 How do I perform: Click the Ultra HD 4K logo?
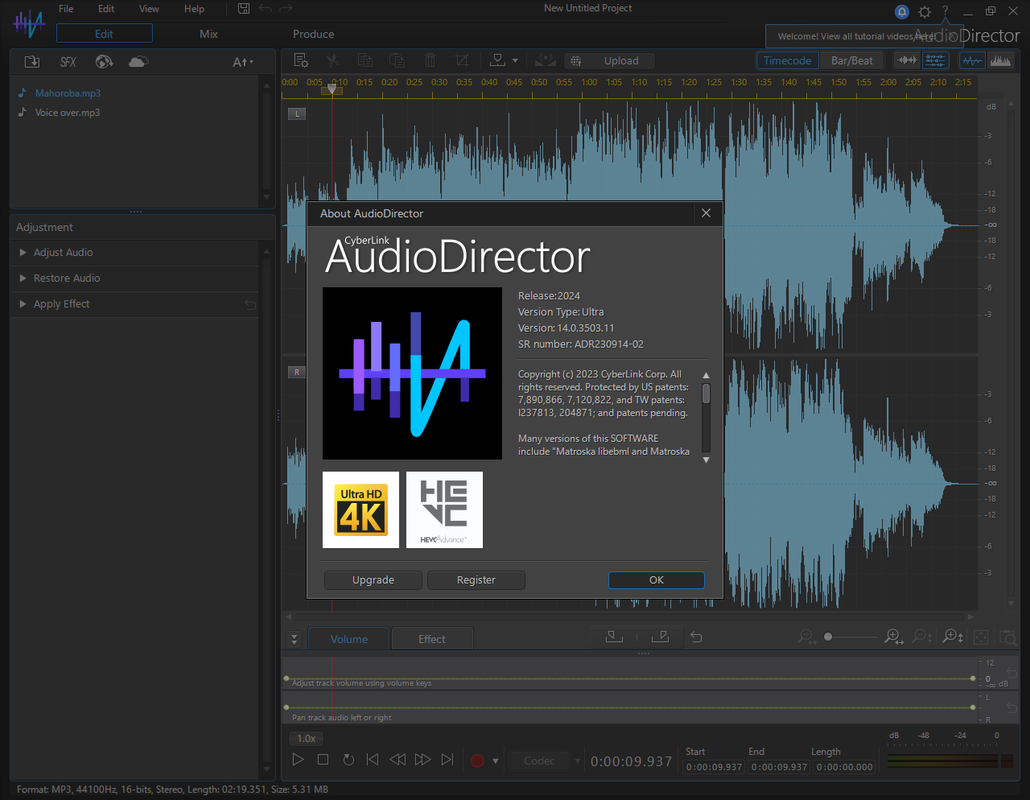coord(361,510)
